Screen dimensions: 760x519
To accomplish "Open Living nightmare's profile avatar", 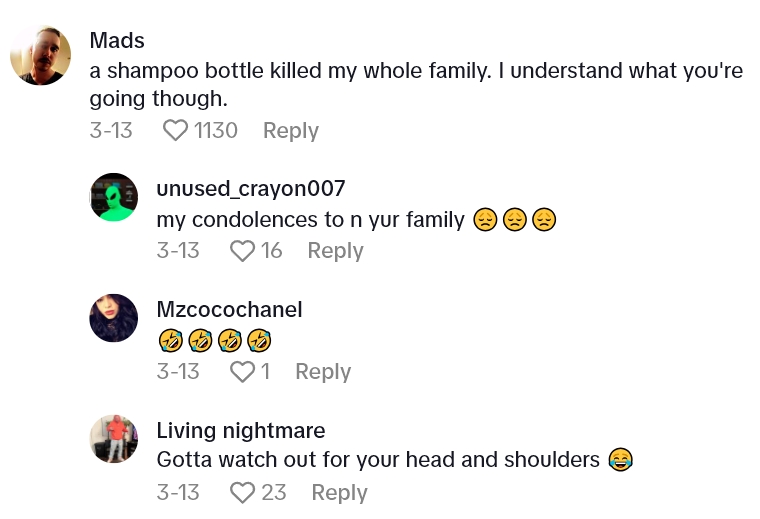I will [114, 439].
